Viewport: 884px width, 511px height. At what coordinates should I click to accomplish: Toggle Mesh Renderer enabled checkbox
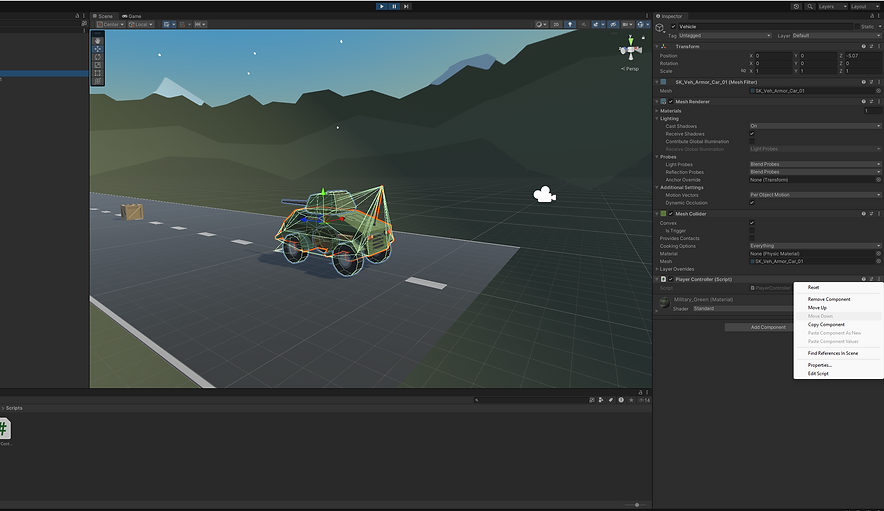point(671,102)
